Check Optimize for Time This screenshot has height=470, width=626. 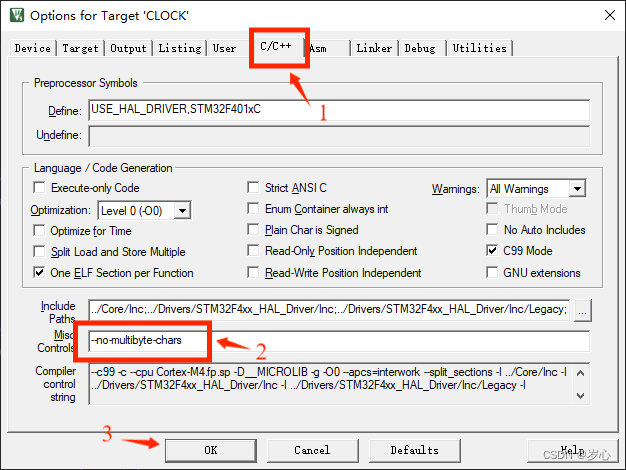(x=39, y=230)
